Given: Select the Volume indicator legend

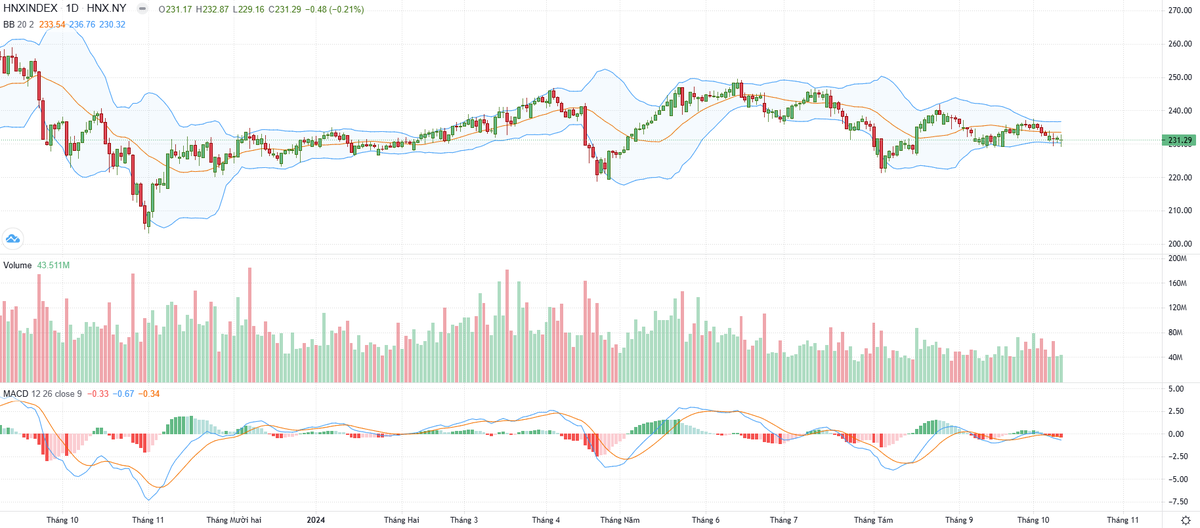Looking at the screenshot, I should pyautogui.click(x=17, y=266).
